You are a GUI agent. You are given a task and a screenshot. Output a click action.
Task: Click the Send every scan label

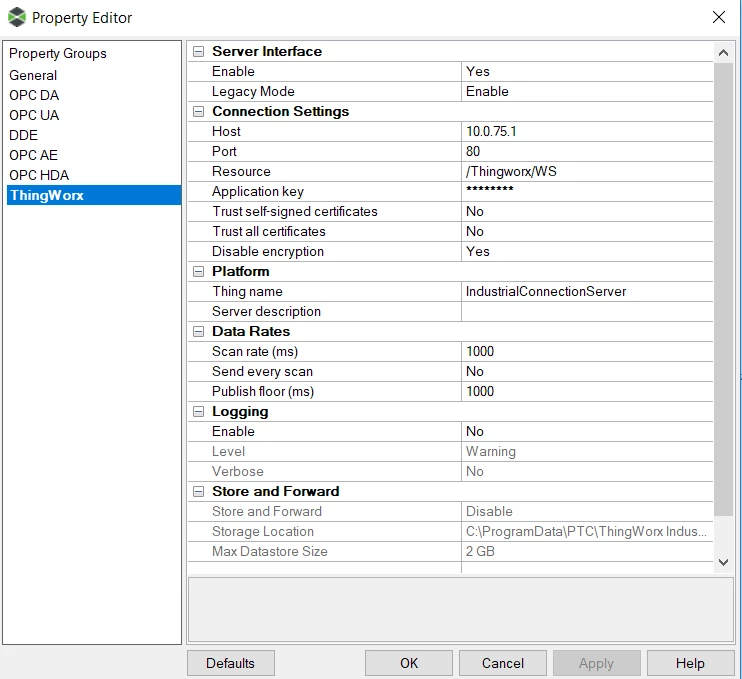[262, 371]
